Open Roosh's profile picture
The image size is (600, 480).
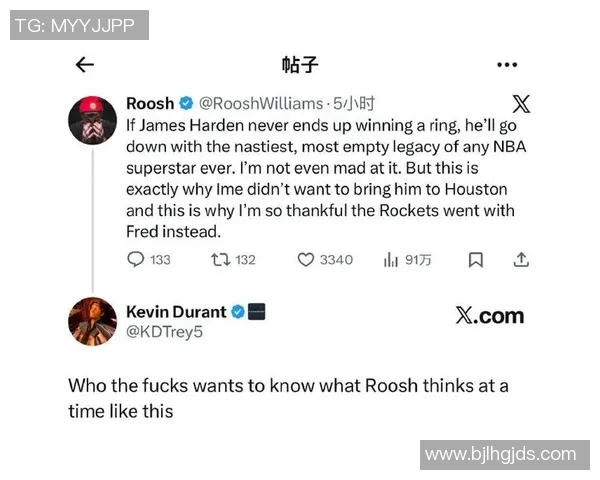(x=93, y=120)
